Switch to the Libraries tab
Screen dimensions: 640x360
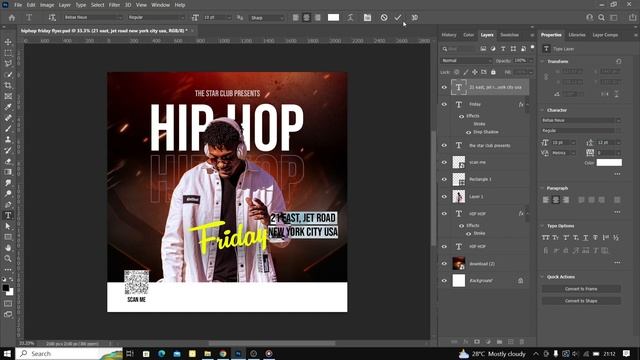[x=577, y=35]
